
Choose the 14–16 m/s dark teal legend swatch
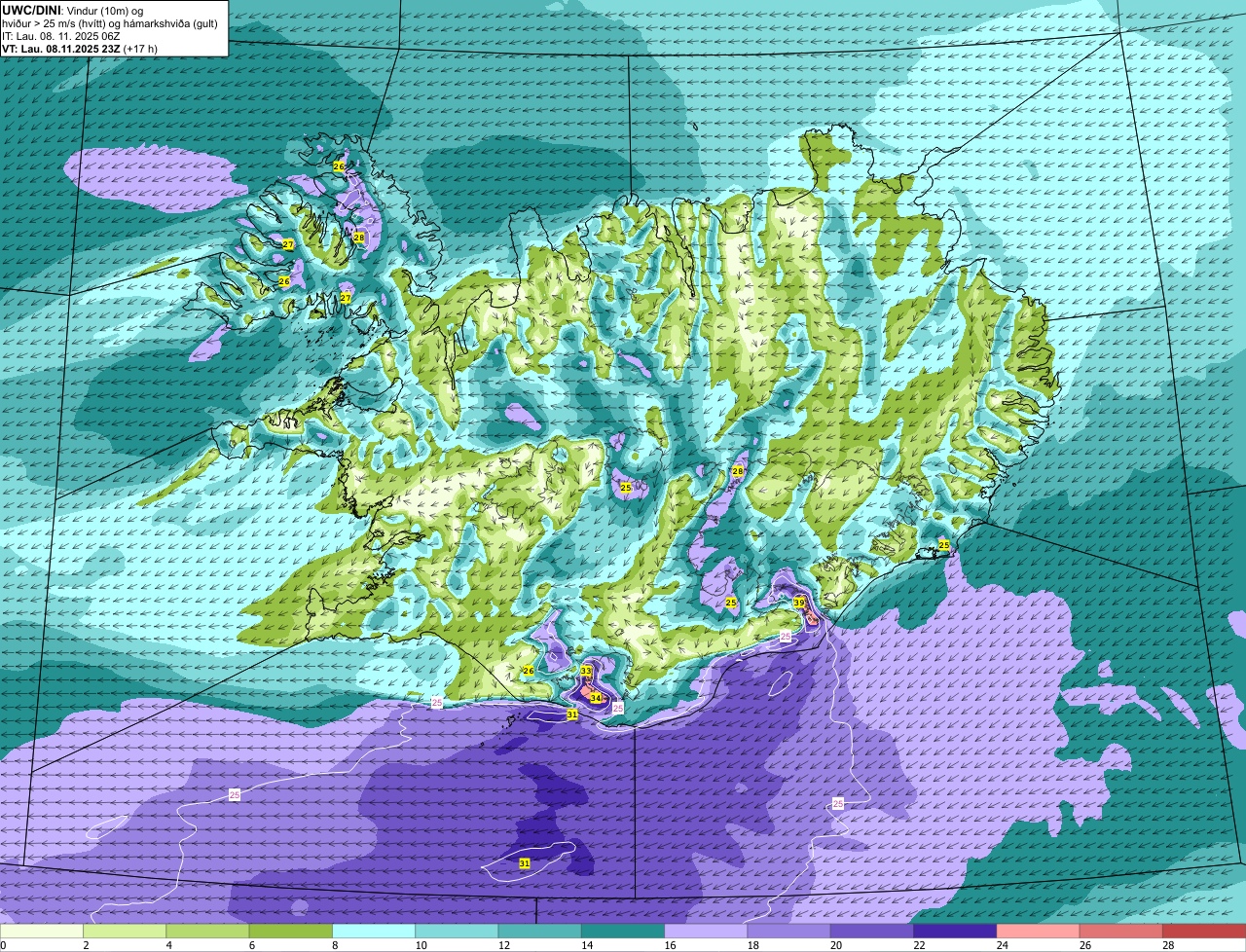pos(623,931)
